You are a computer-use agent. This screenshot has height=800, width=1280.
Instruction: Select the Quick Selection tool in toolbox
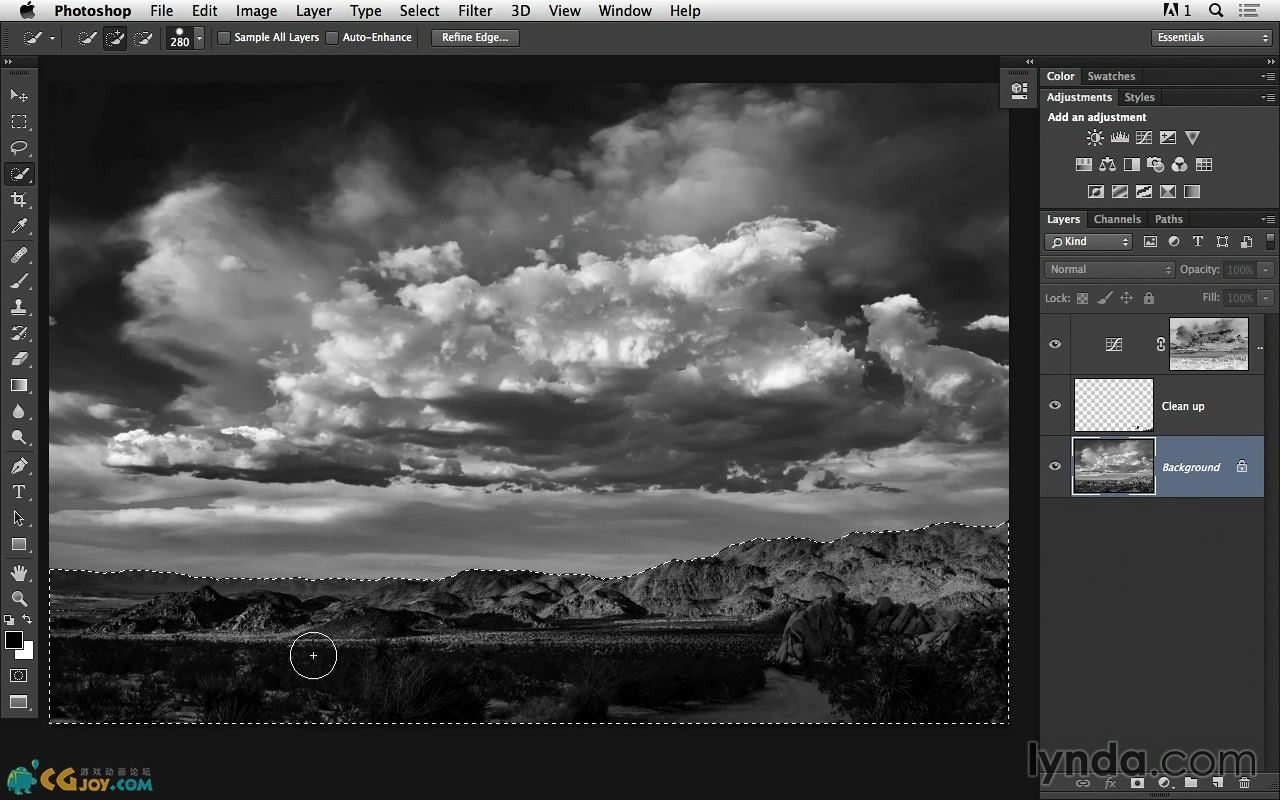click(x=19, y=174)
